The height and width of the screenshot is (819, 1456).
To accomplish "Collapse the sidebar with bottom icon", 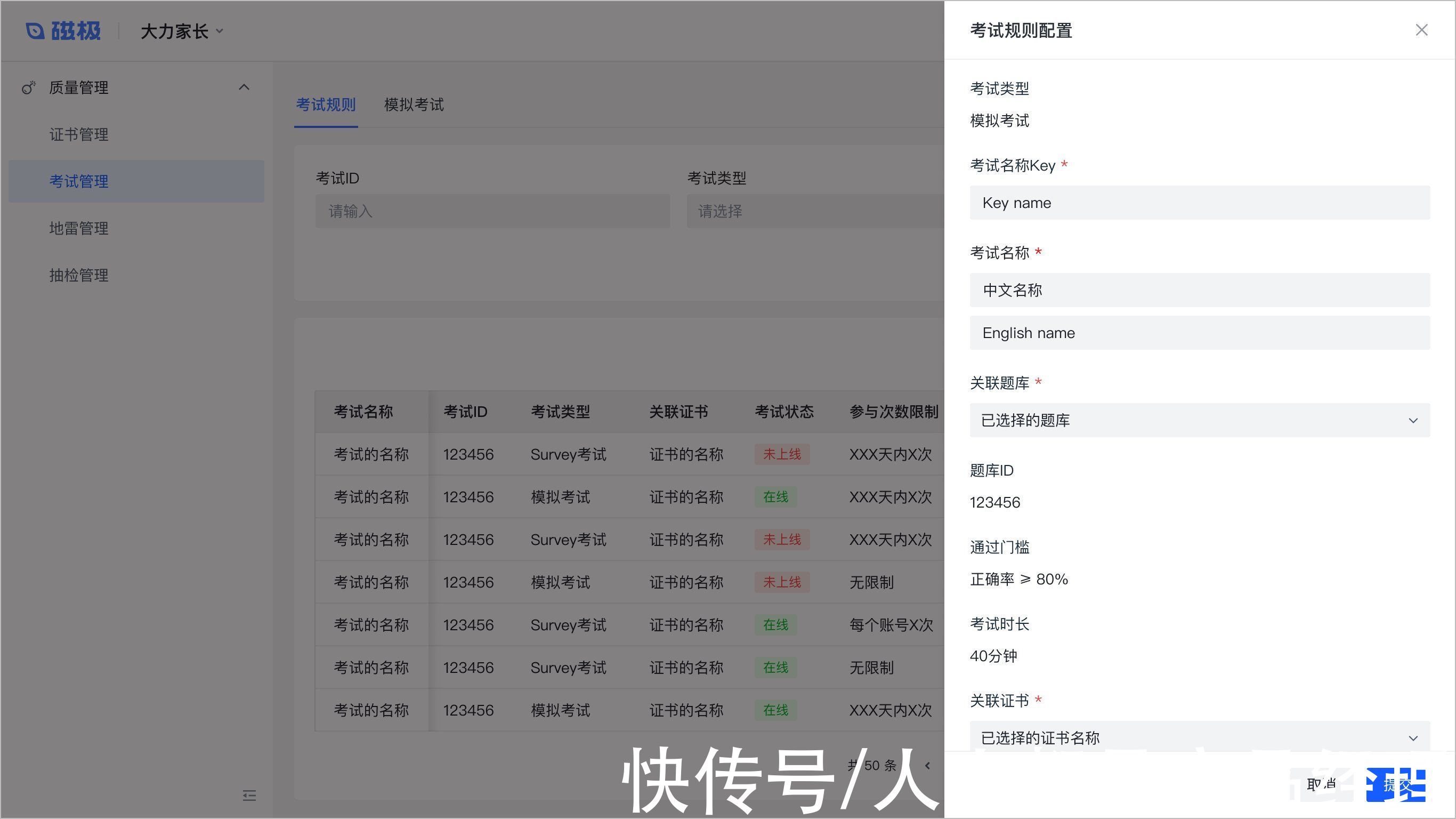I will coord(249,796).
